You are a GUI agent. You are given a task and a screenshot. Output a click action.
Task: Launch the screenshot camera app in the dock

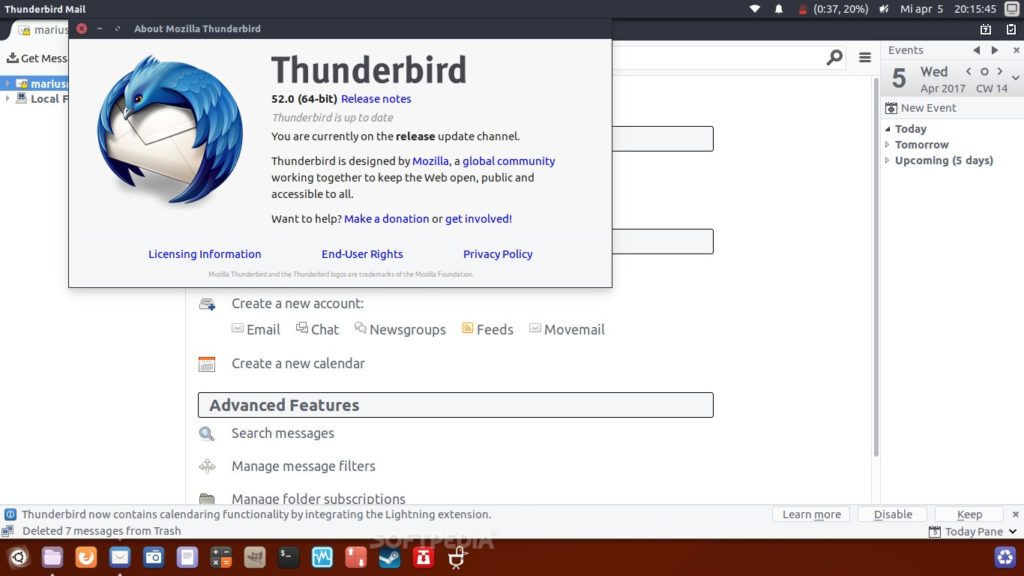[x=153, y=557]
